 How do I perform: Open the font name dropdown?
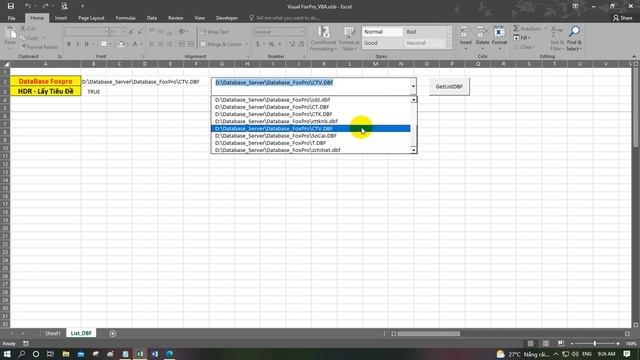tap(106, 31)
